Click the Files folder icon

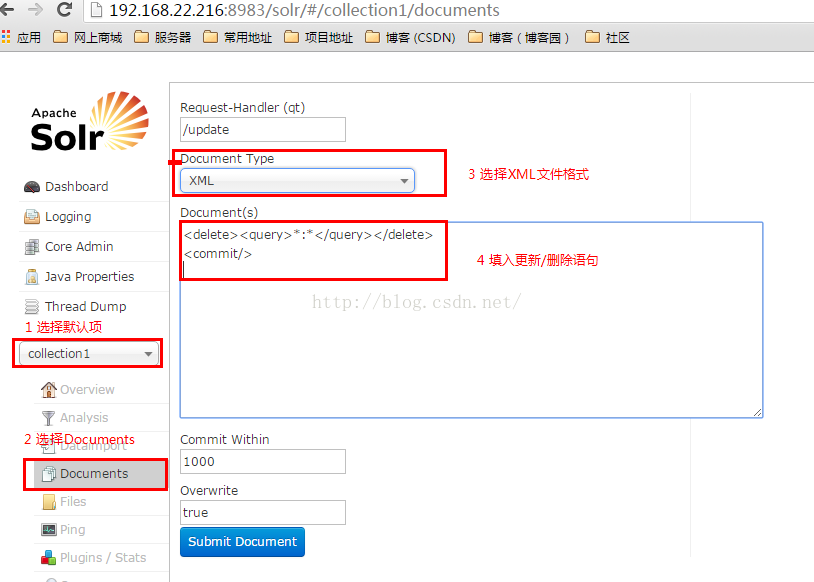49,502
